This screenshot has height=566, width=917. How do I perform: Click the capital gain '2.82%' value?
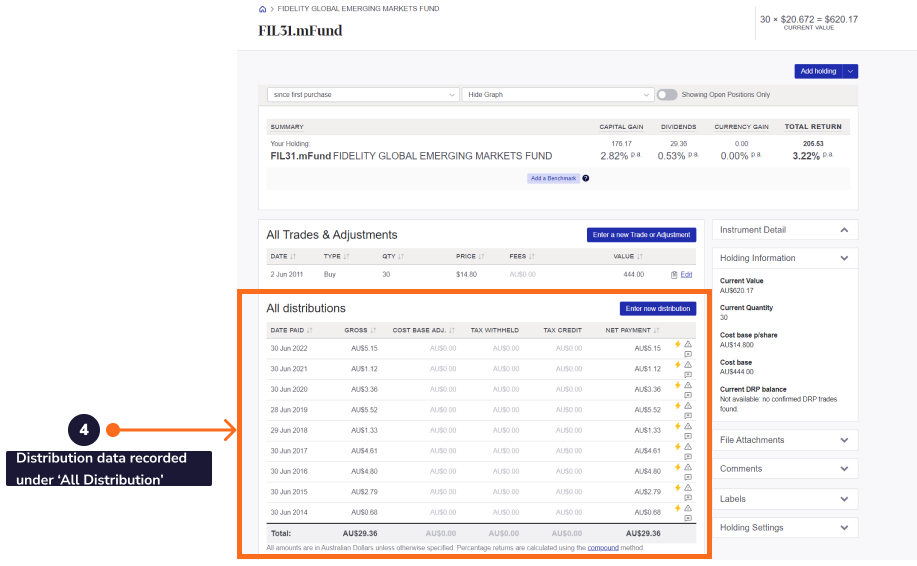click(x=614, y=156)
